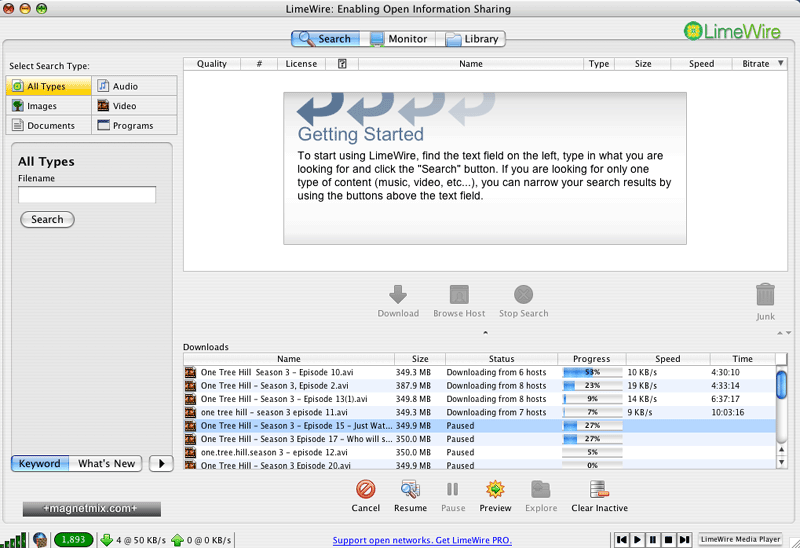800x548 pixels.
Task: Click the Stop Search icon
Action: (523, 295)
